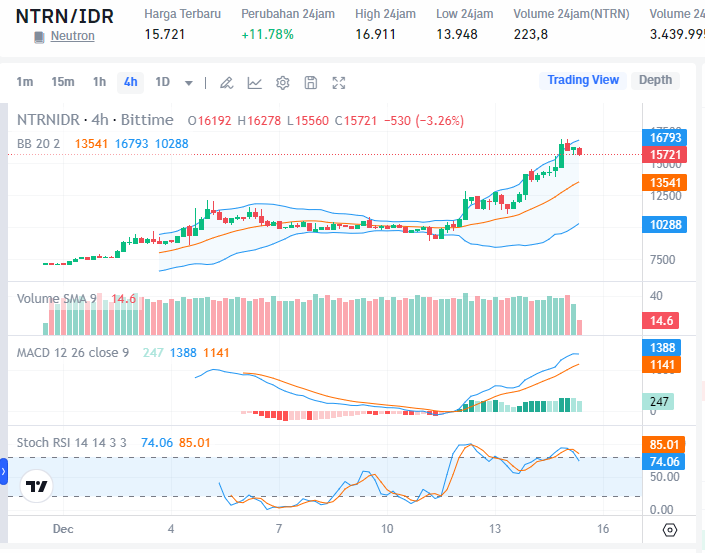Screen dimensions: 705x553
Task: Click the Stoch RSI 14 14 3 3 label
Action: (x=71, y=443)
